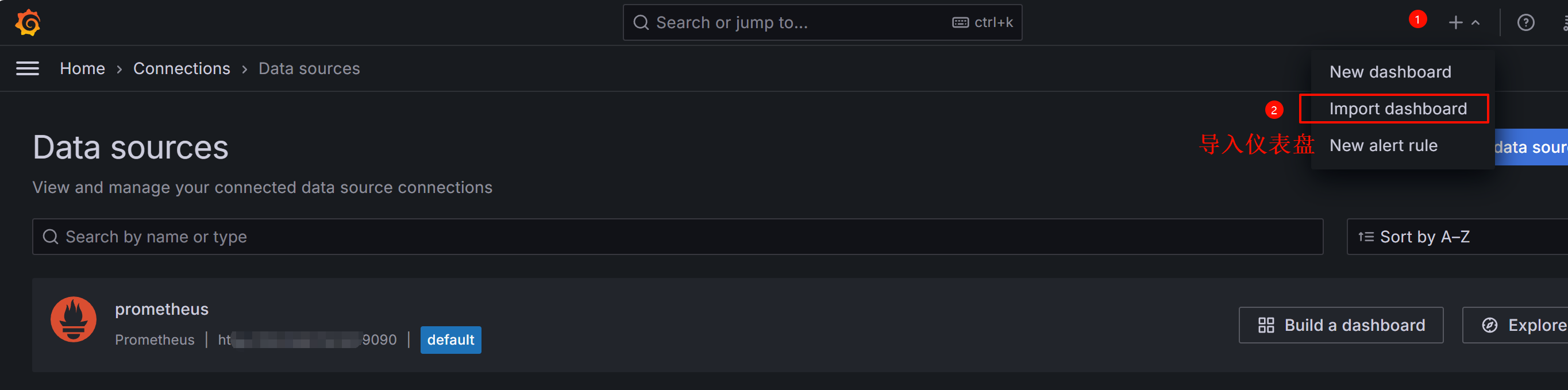The image size is (1568, 390).
Task: Click the Prometheus flame logo
Action: (x=74, y=319)
